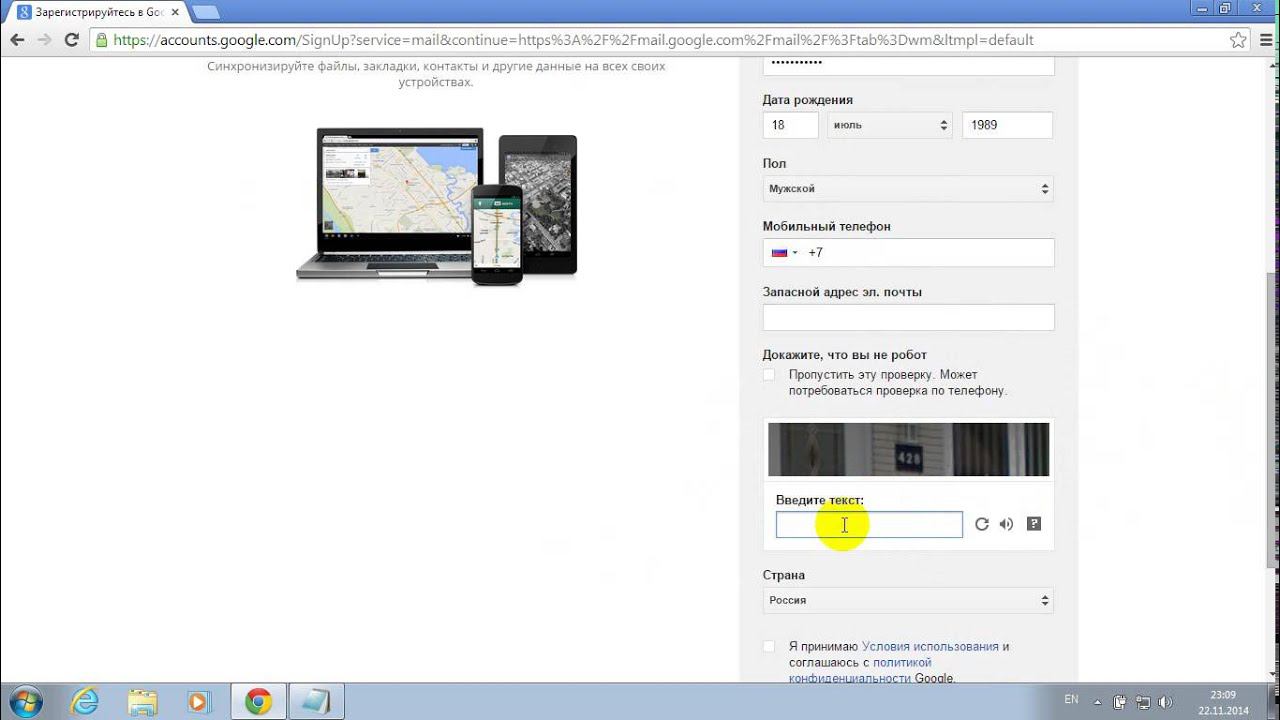The image size is (1280, 720).
Task: Open the country dropdown Россия
Action: point(908,600)
